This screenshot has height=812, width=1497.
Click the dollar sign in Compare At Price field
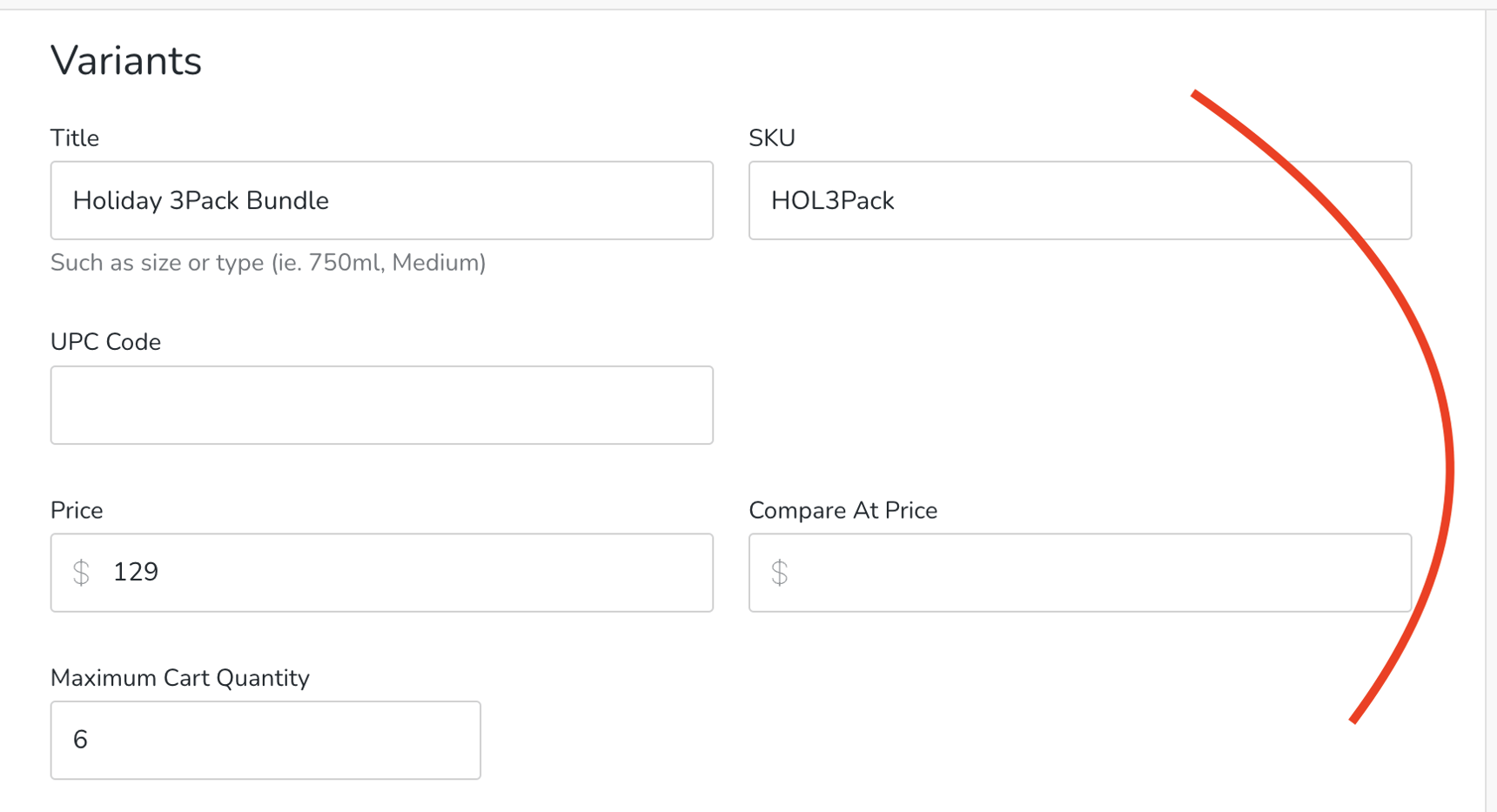(781, 572)
